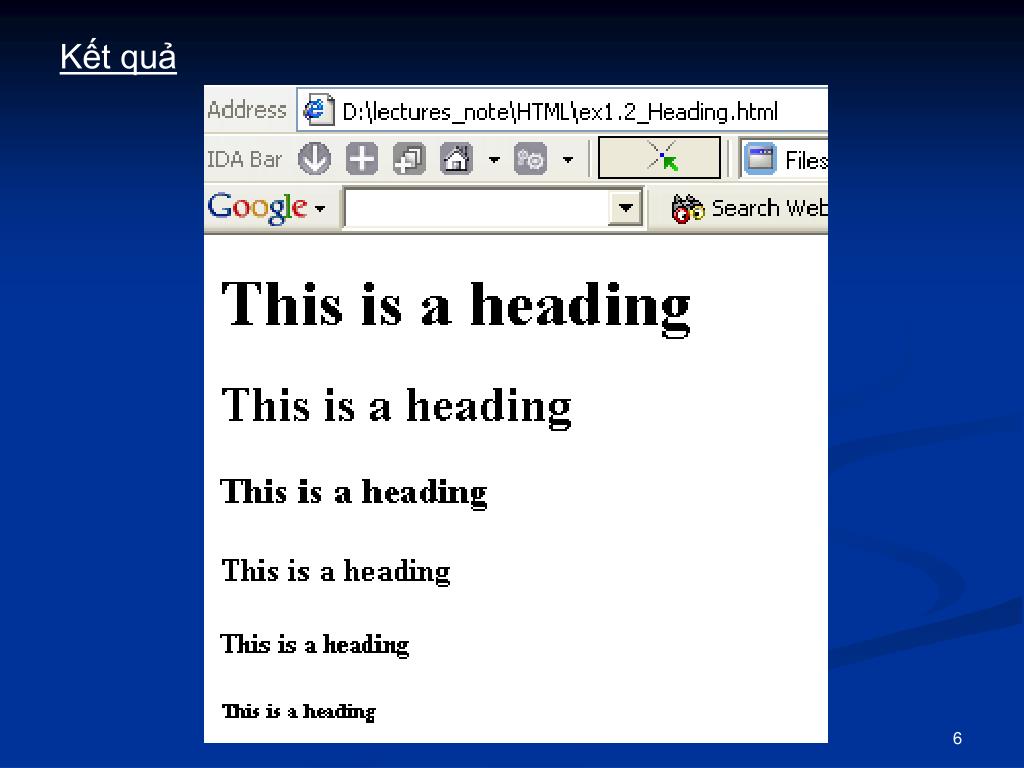Click the IDA Bar cascading windows icon
Screen dimensions: 1024x768
[409, 159]
